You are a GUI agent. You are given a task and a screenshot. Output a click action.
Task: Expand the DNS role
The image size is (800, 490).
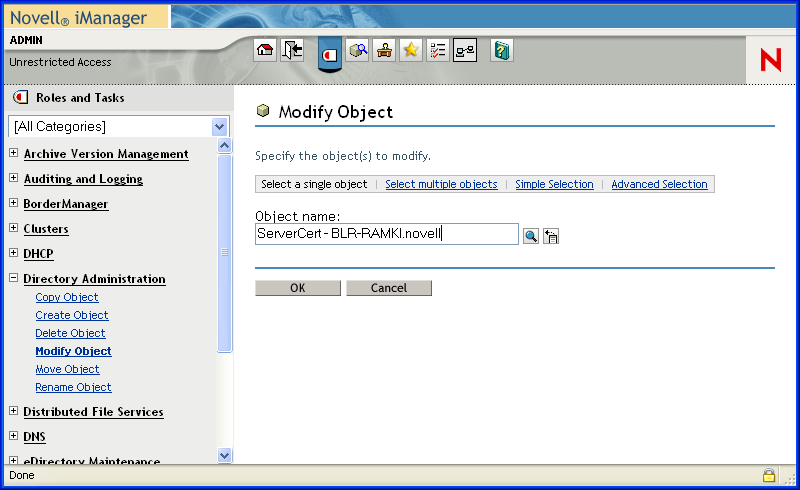14,436
